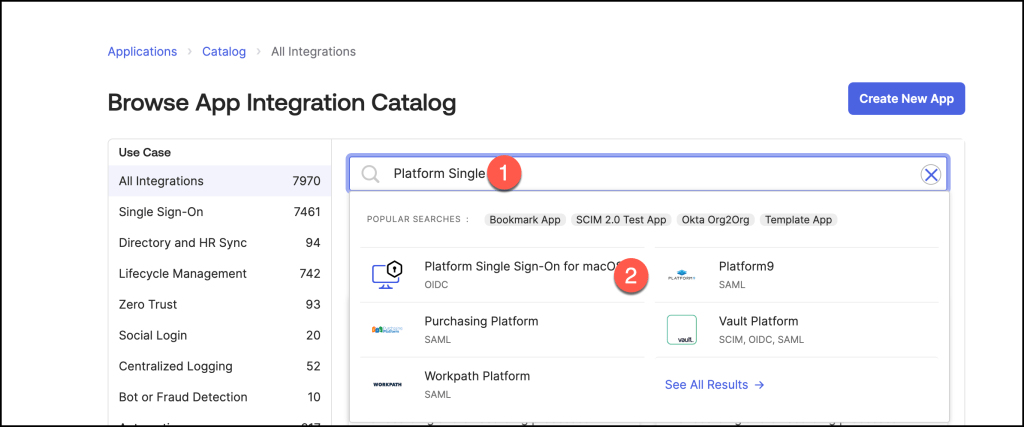The height and width of the screenshot is (427, 1024).
Task: Open See All Results link
Action: 714,384
